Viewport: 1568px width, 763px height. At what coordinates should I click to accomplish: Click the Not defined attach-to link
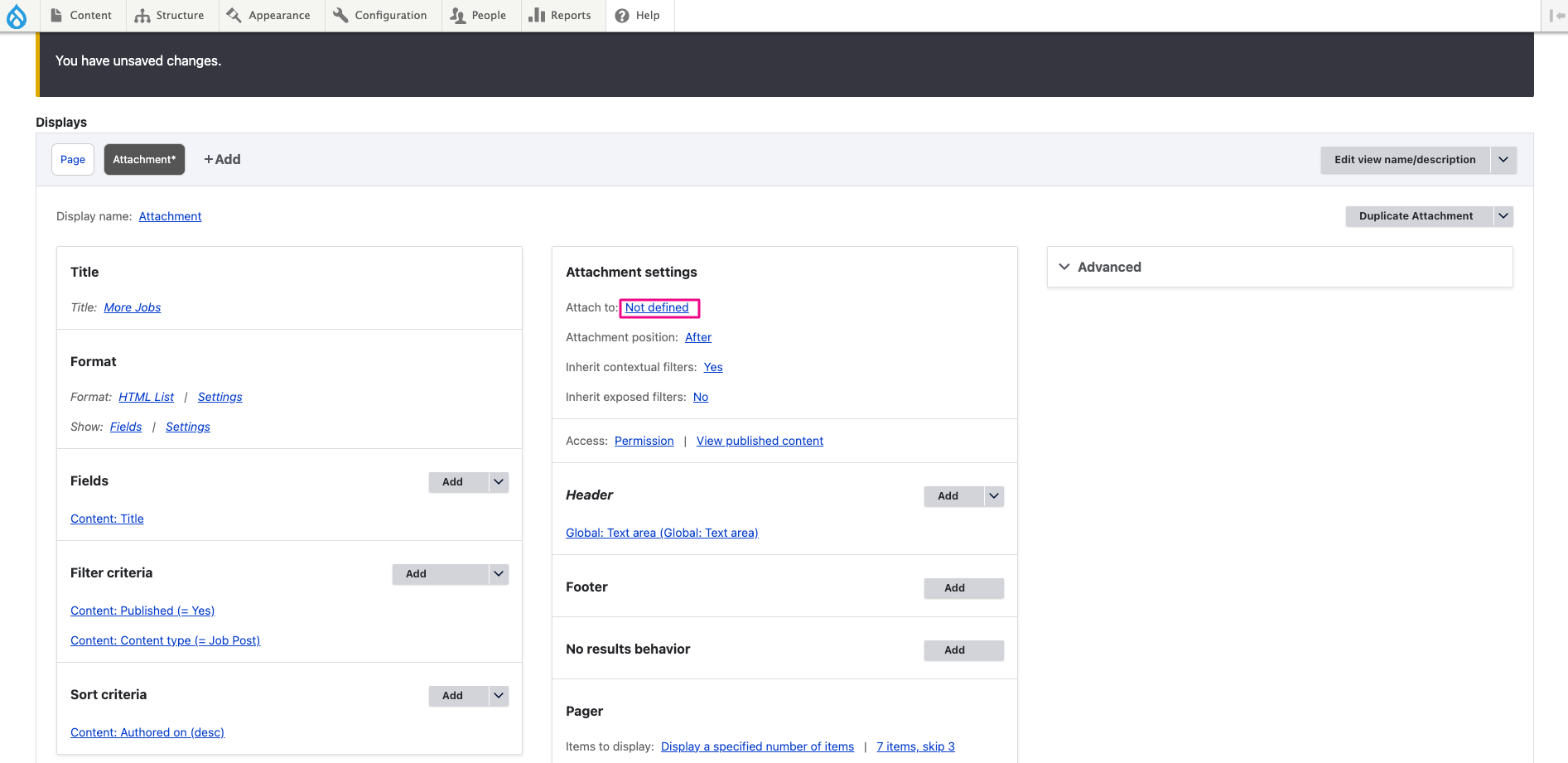[657, 307]
